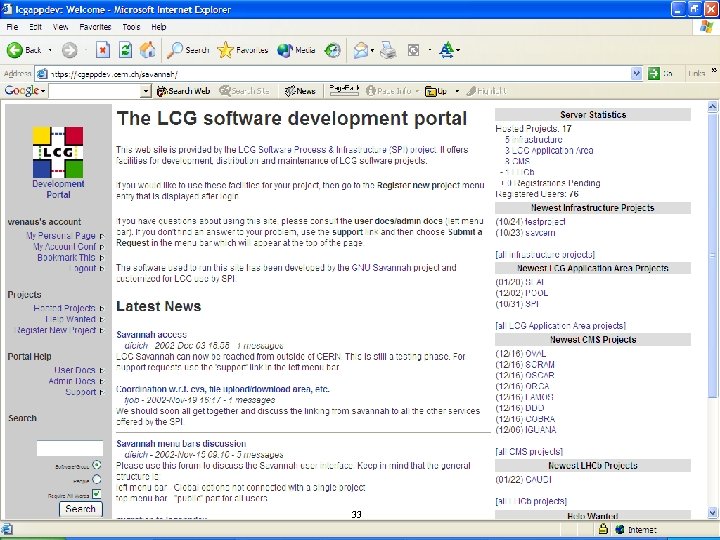Click the Go arrow button
Screen dimensions: 720x540
(x=653, y=73)
